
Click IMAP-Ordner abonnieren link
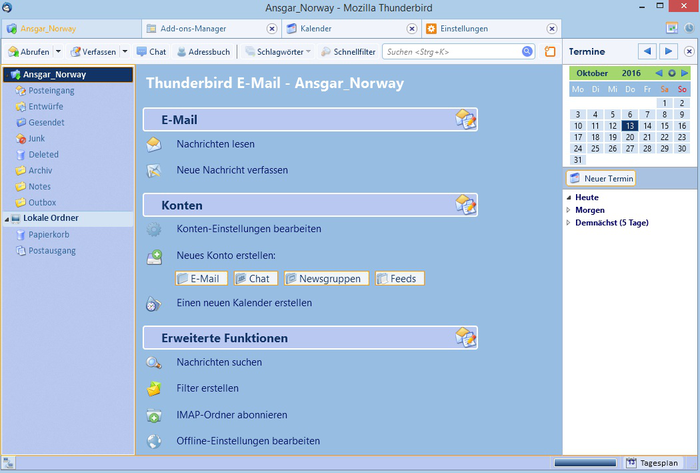pyautogui.click(x=232, y=415)
